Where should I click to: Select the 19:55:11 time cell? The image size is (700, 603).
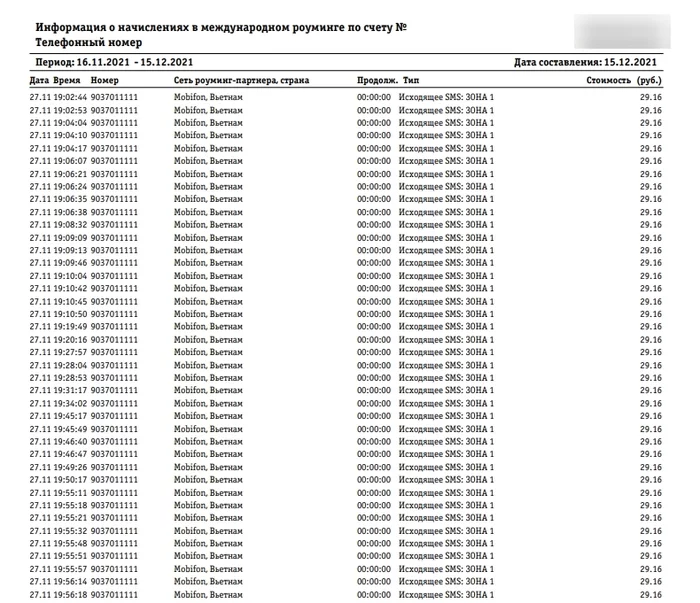[70, 493]
